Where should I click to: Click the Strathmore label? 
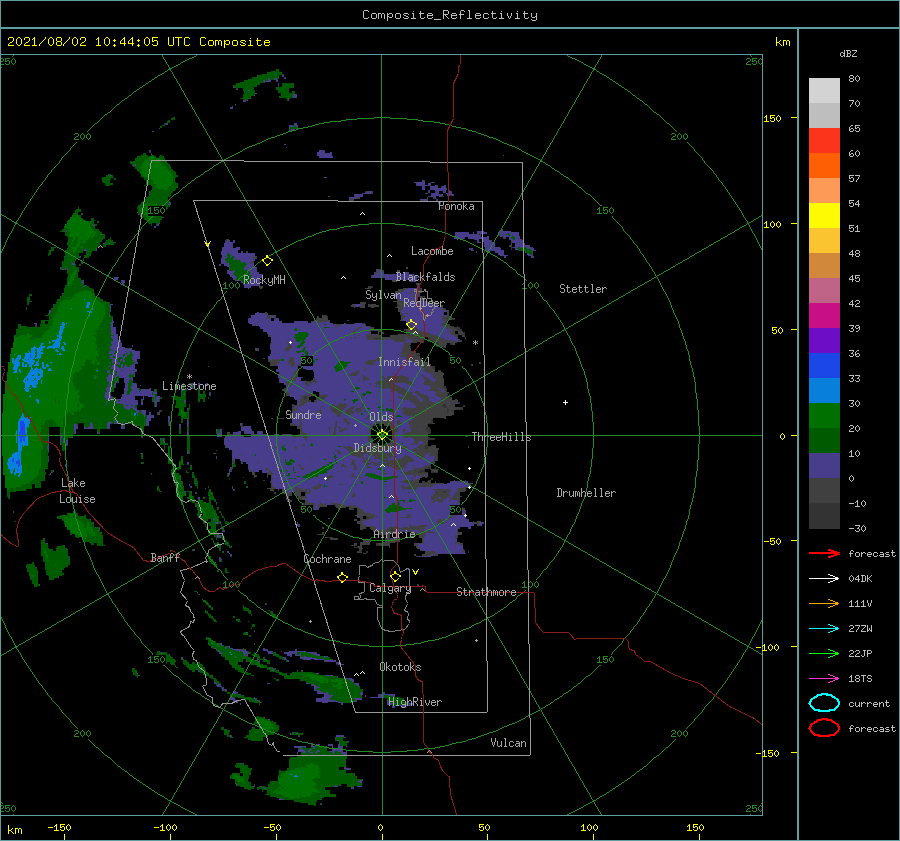click(486, 592)
